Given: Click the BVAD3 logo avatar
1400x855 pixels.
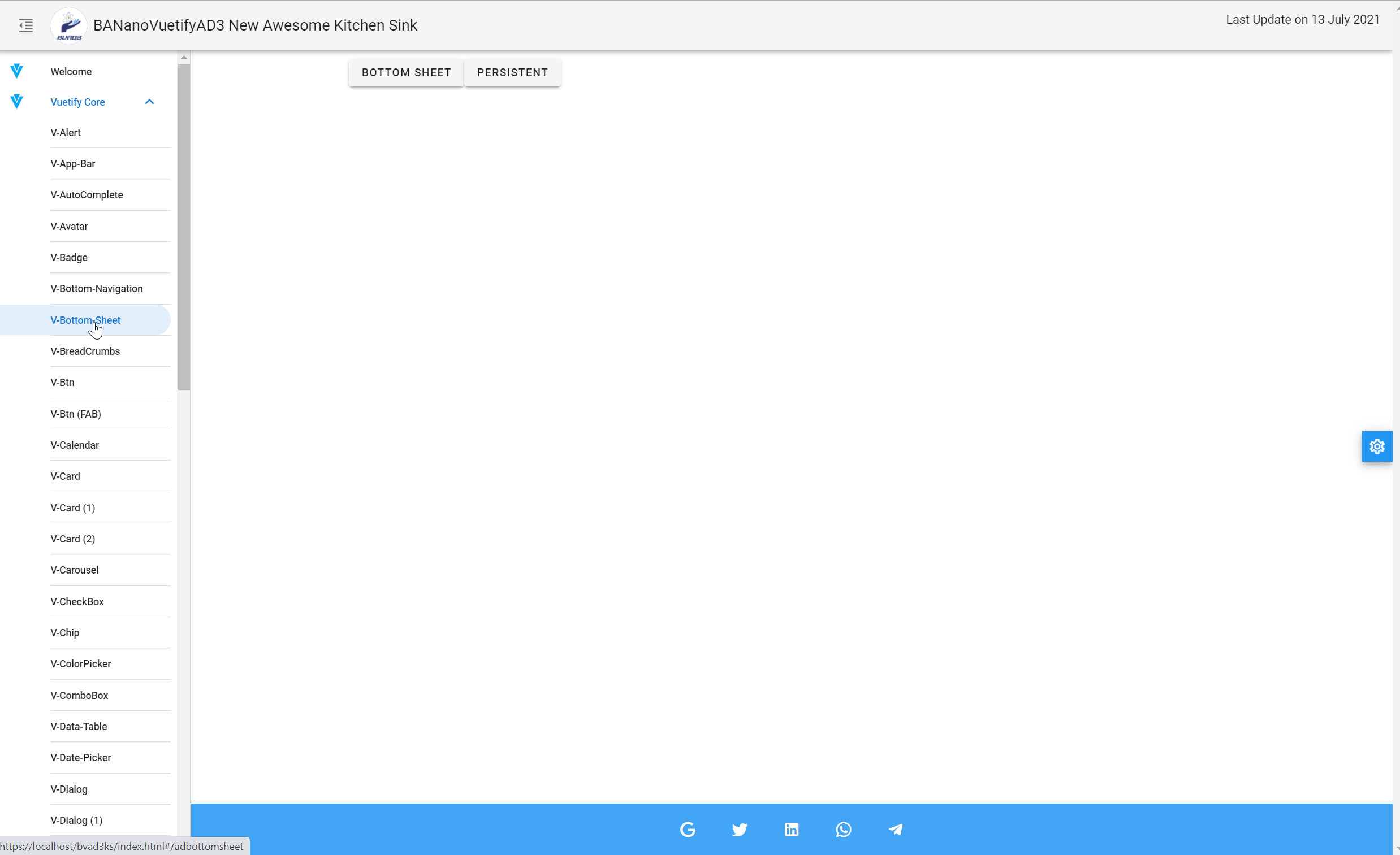Looking at the screenshot, I should (x=69, y=25).
